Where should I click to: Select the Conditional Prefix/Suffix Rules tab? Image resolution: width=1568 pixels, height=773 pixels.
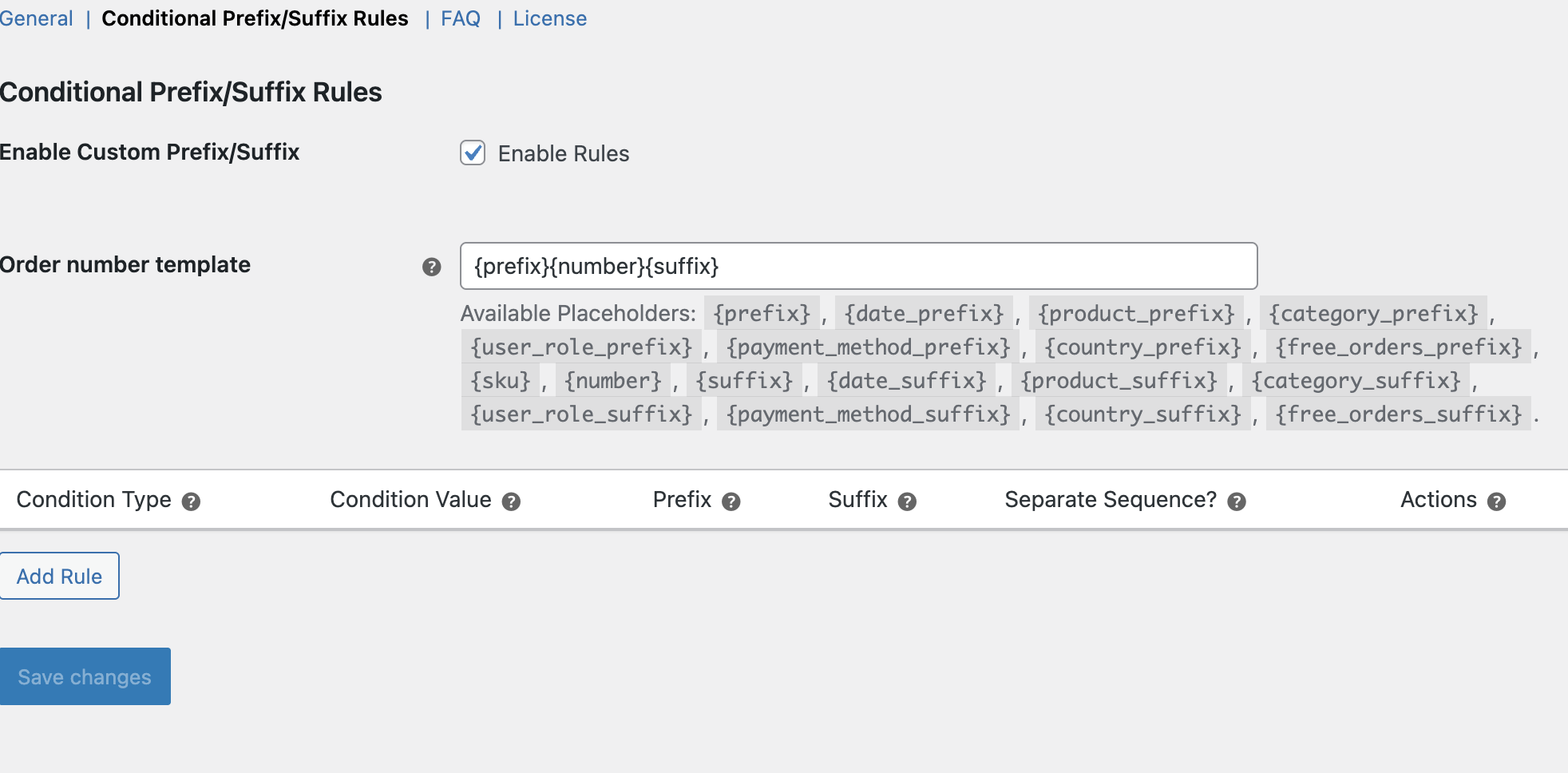tap(255, 18)
